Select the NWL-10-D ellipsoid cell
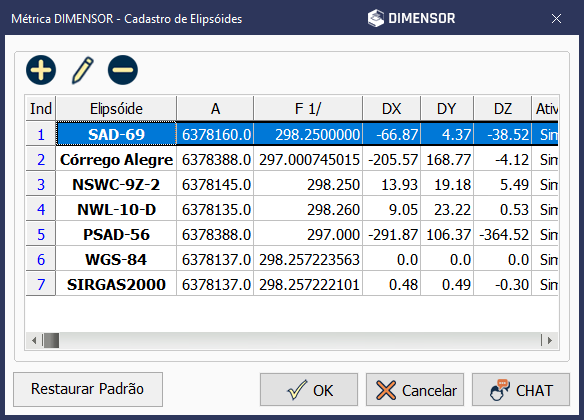584x420 pixels. pos(116,209)
